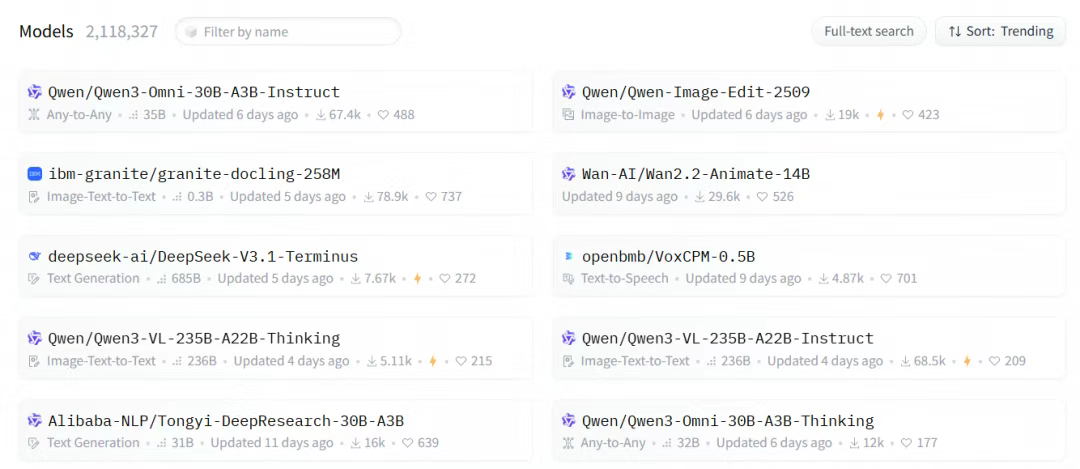Screen dimensions: 1080x469
Task: Open the Alibaba-NLP/Tongyi-DeepResearch-30B-A3B model
Action: point(226,420)
